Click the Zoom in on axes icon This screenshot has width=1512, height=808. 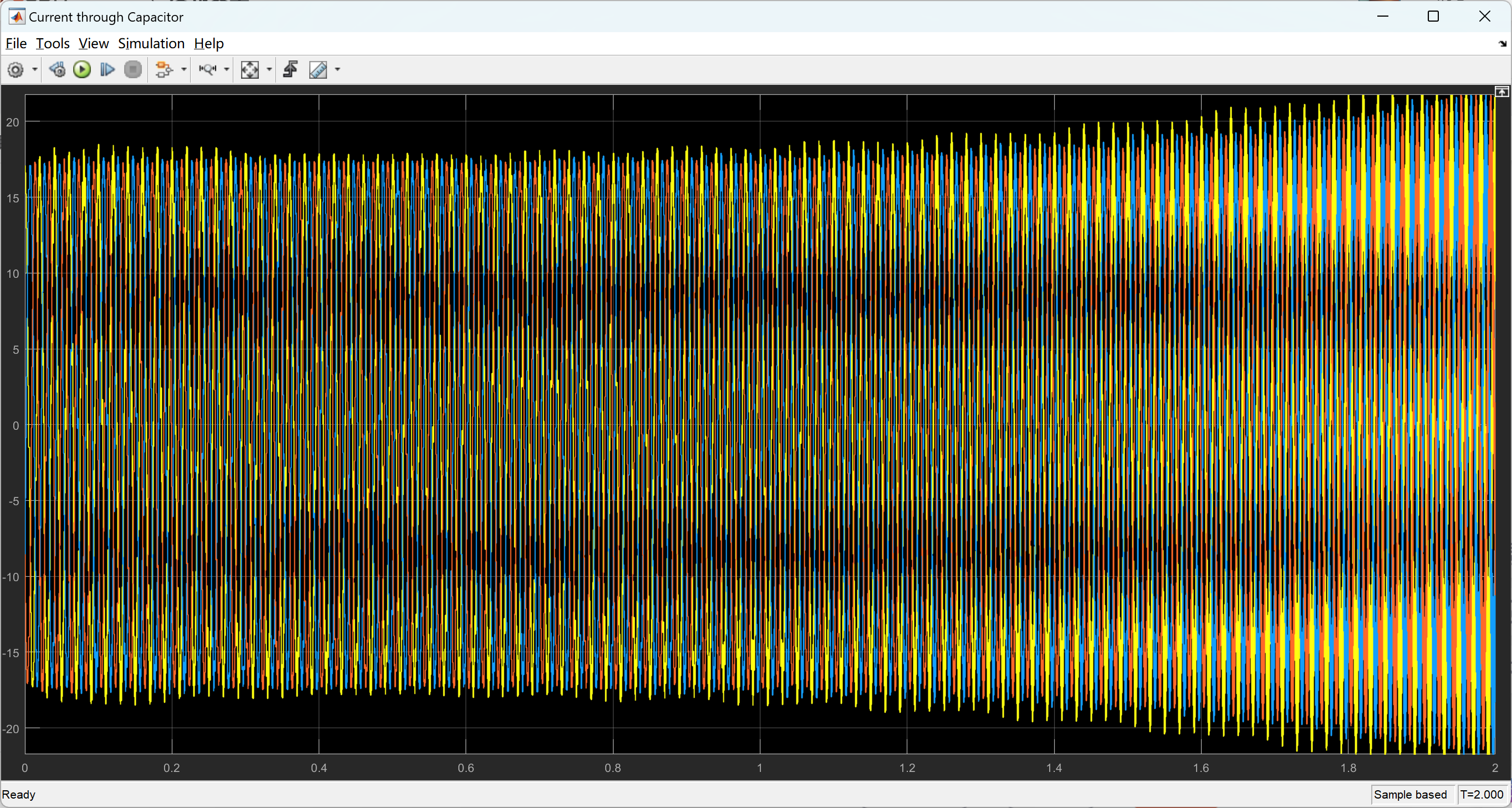pos(209,69)
